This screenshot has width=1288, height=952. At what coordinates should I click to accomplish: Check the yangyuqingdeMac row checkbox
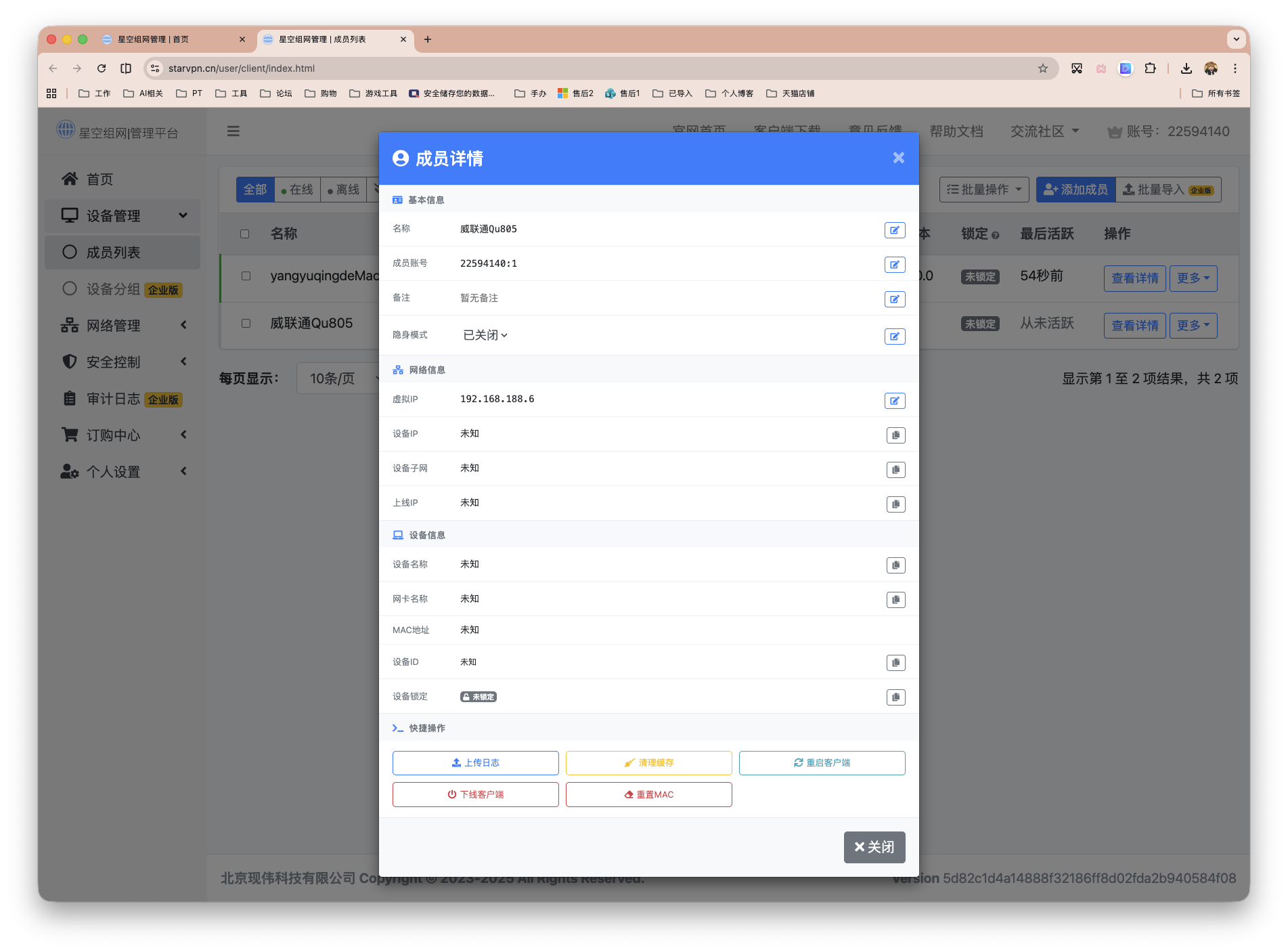click(x=246, y=276)
